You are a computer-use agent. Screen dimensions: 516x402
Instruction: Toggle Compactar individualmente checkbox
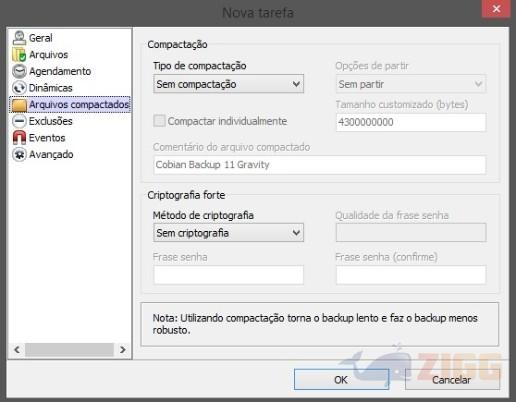point(159,121)
